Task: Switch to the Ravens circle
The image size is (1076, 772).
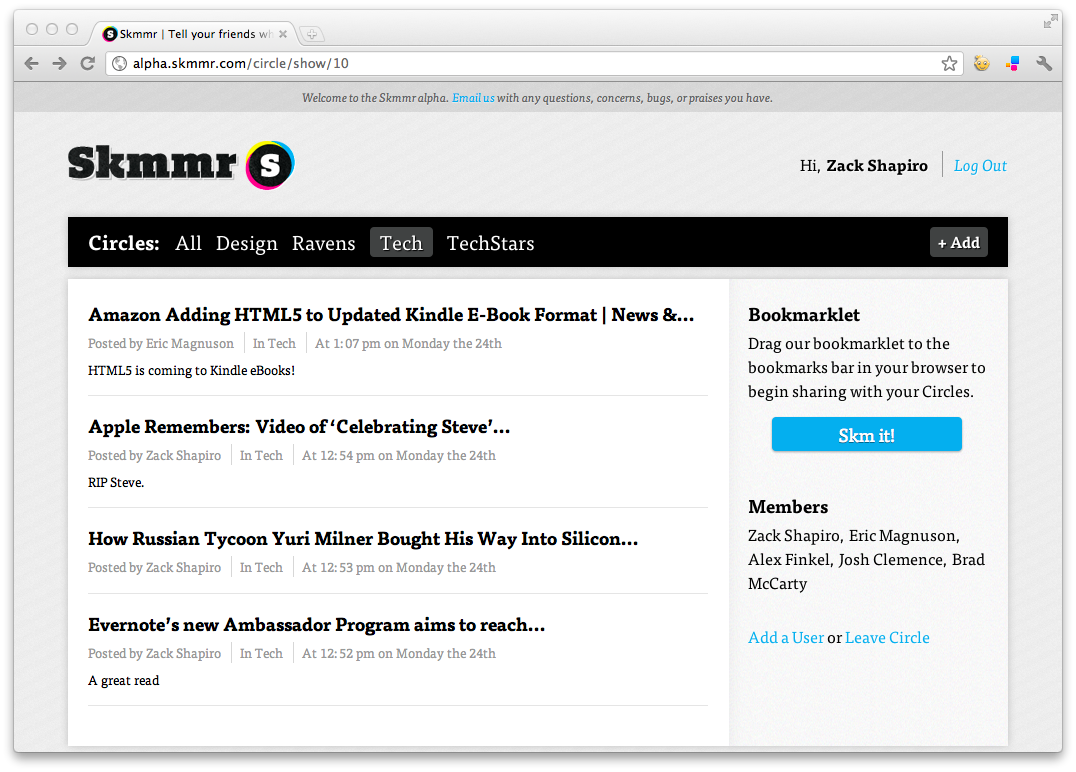Action: (x=323, y=243)
